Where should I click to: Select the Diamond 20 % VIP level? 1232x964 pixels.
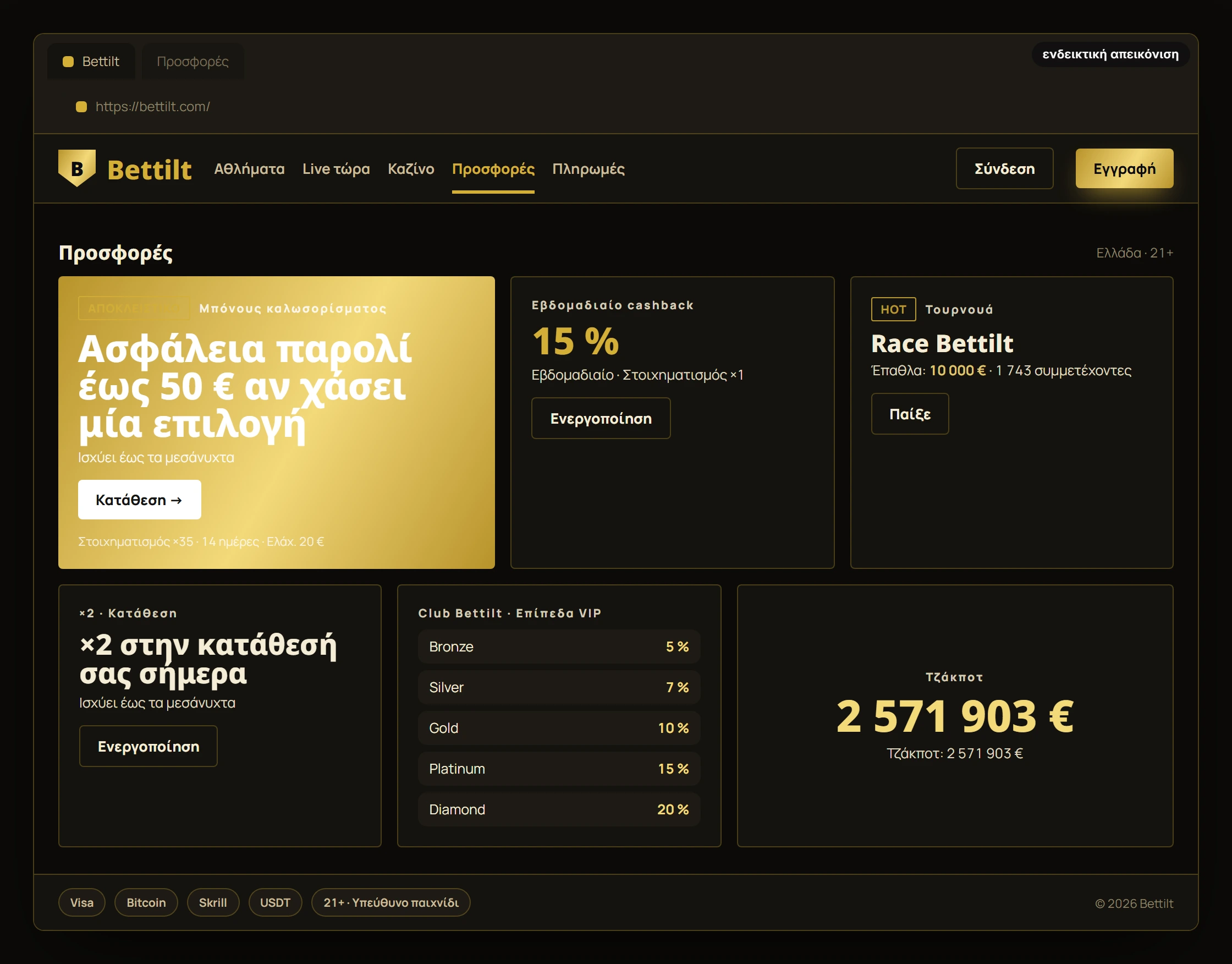click(x=558, y=809)
